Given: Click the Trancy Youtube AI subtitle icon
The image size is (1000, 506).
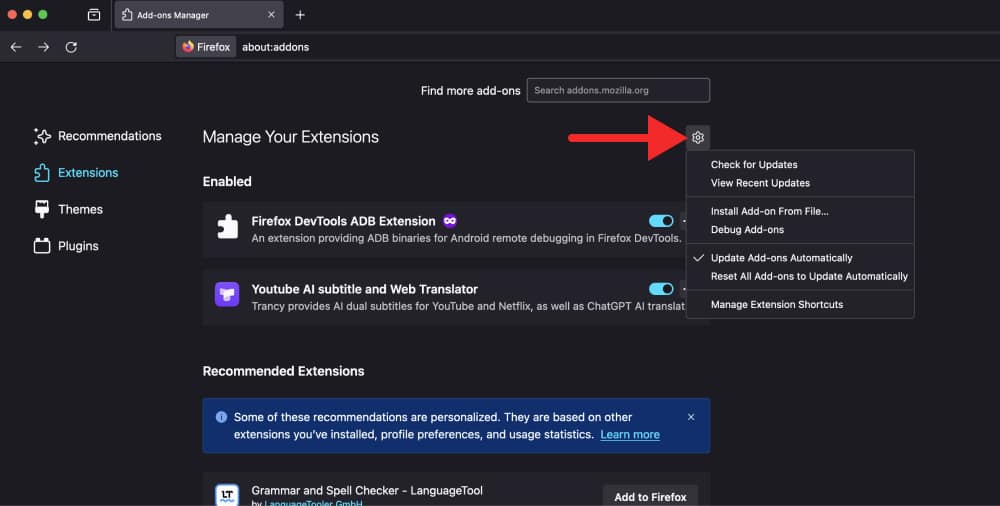Looking at the screenshot, I should tap(227, 295).
